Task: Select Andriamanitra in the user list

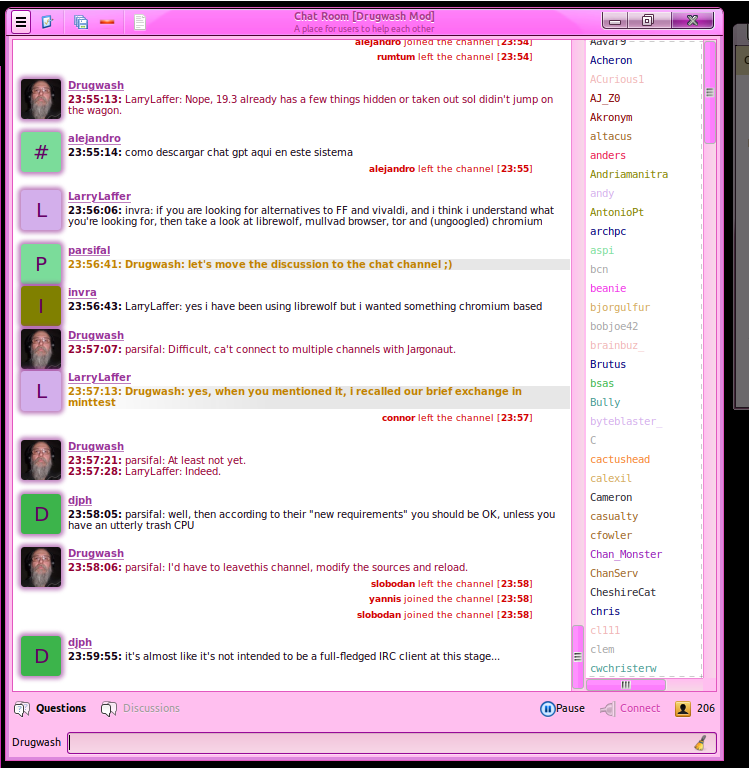Action: (x=628, y=174)
